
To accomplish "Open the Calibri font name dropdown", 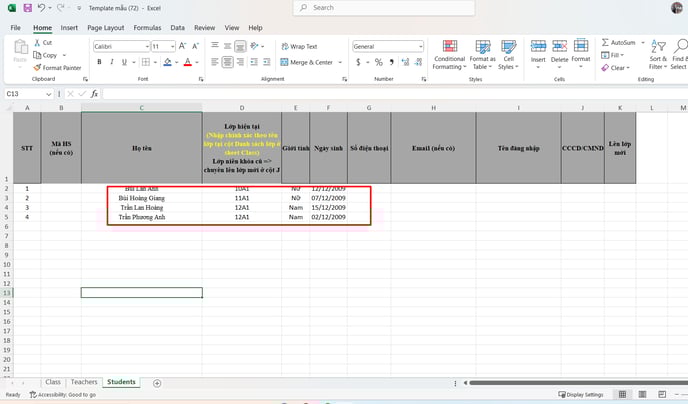I will (147, 46).
